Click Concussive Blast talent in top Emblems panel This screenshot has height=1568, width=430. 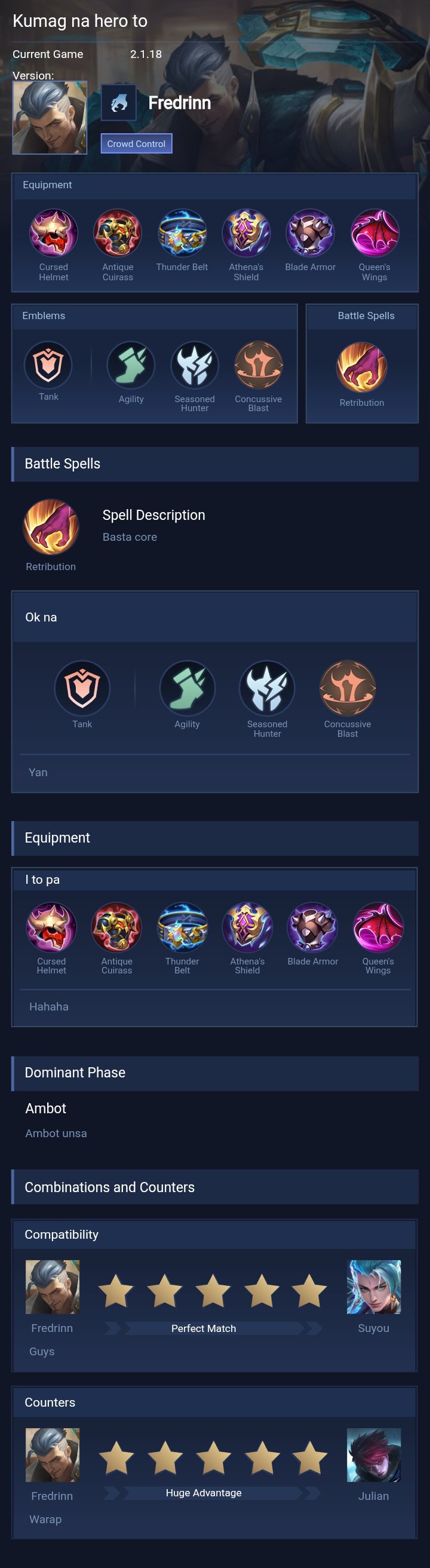[x=259, y=365]
